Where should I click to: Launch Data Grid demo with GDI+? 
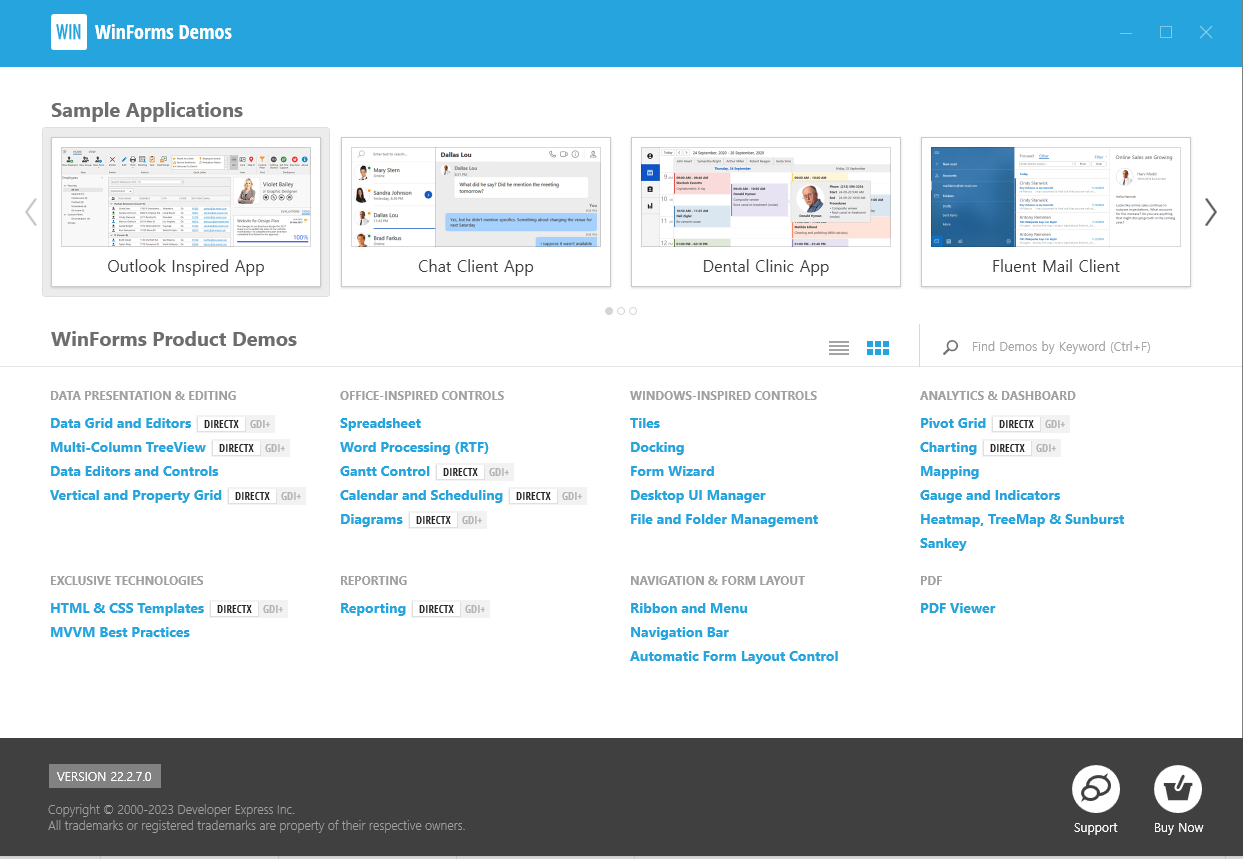(260, 424)
